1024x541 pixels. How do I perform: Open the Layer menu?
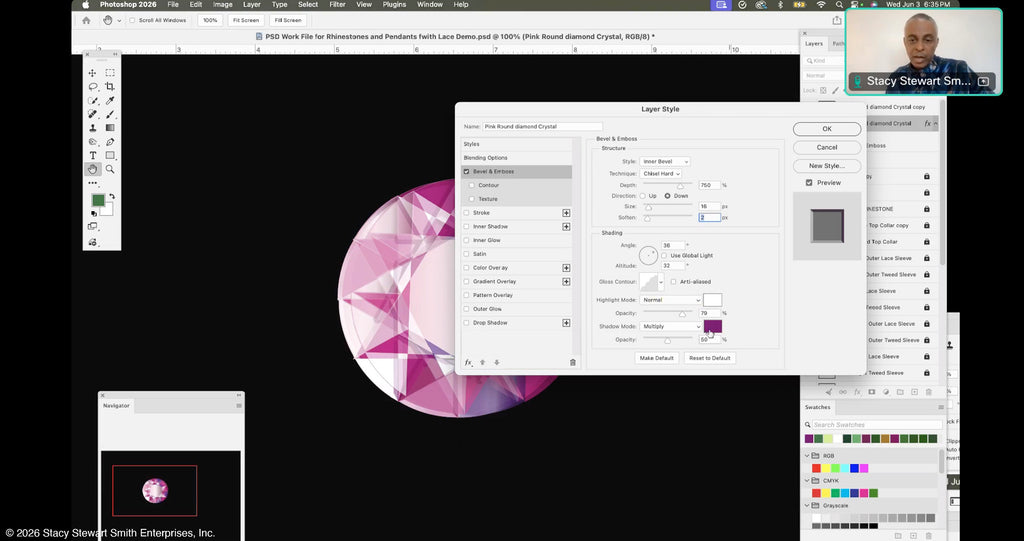tap(252, 5)
